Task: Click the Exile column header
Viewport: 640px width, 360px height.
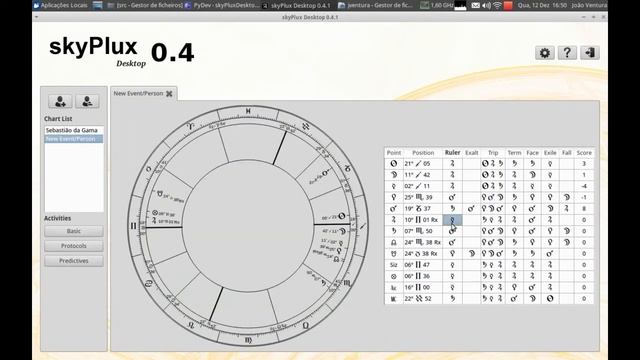Action: pyautogui.click(x=550, y=153)
